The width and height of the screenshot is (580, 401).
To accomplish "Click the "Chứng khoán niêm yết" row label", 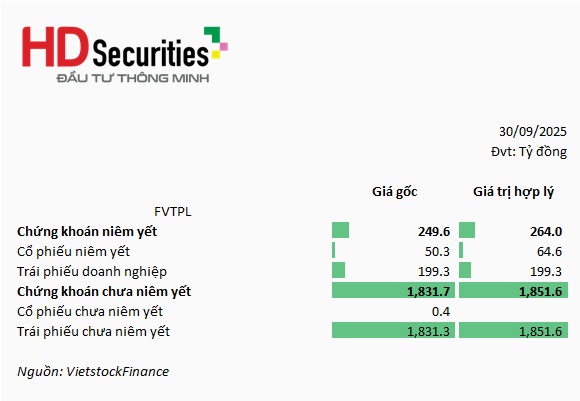I will (x=87, y=232).
